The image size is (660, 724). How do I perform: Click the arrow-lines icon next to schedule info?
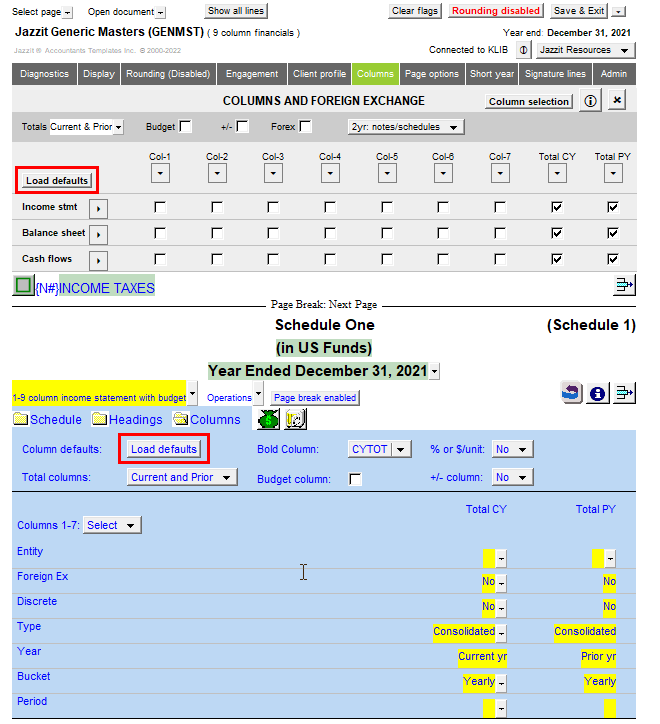pos(624,393)
